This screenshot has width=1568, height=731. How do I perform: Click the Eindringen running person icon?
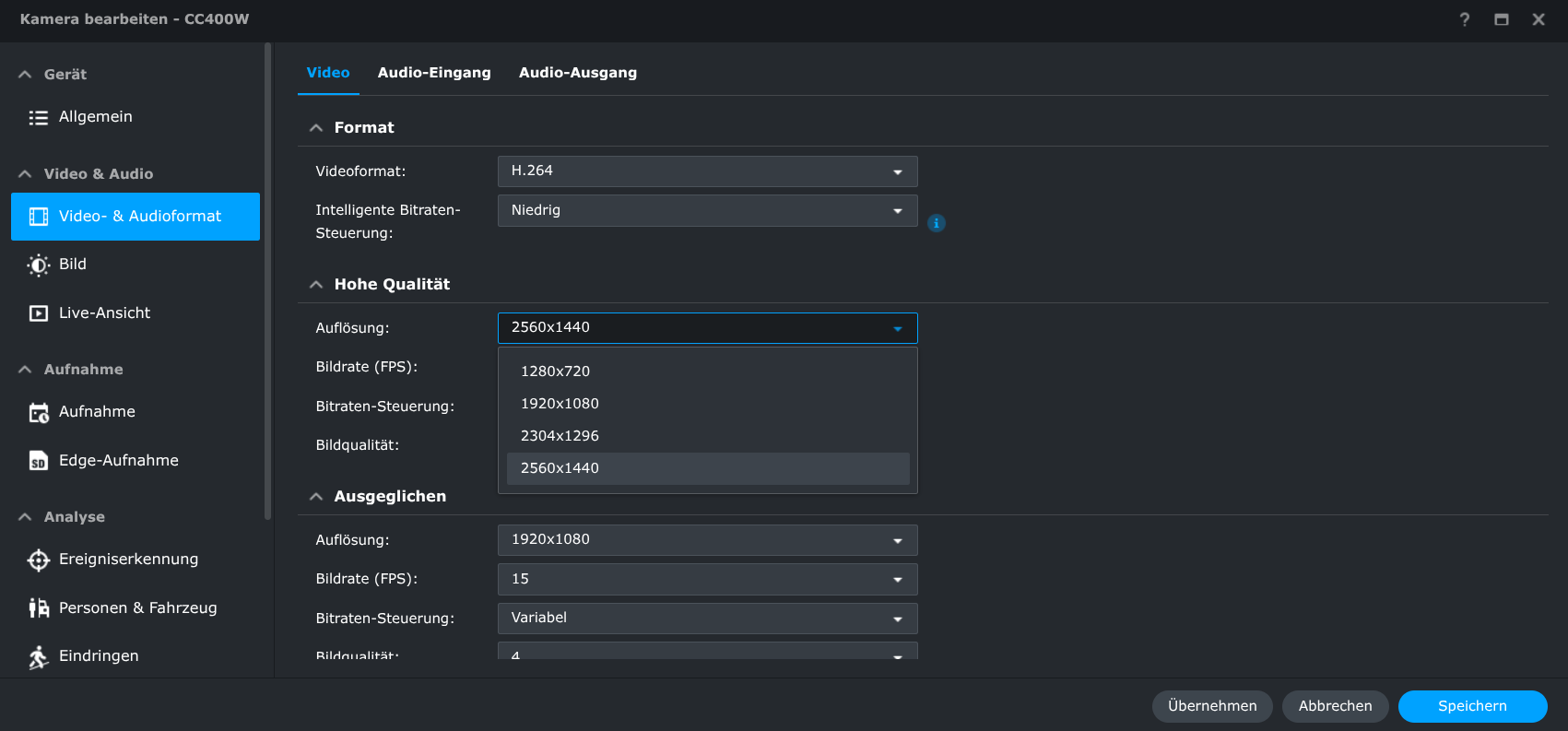(38, 656)
